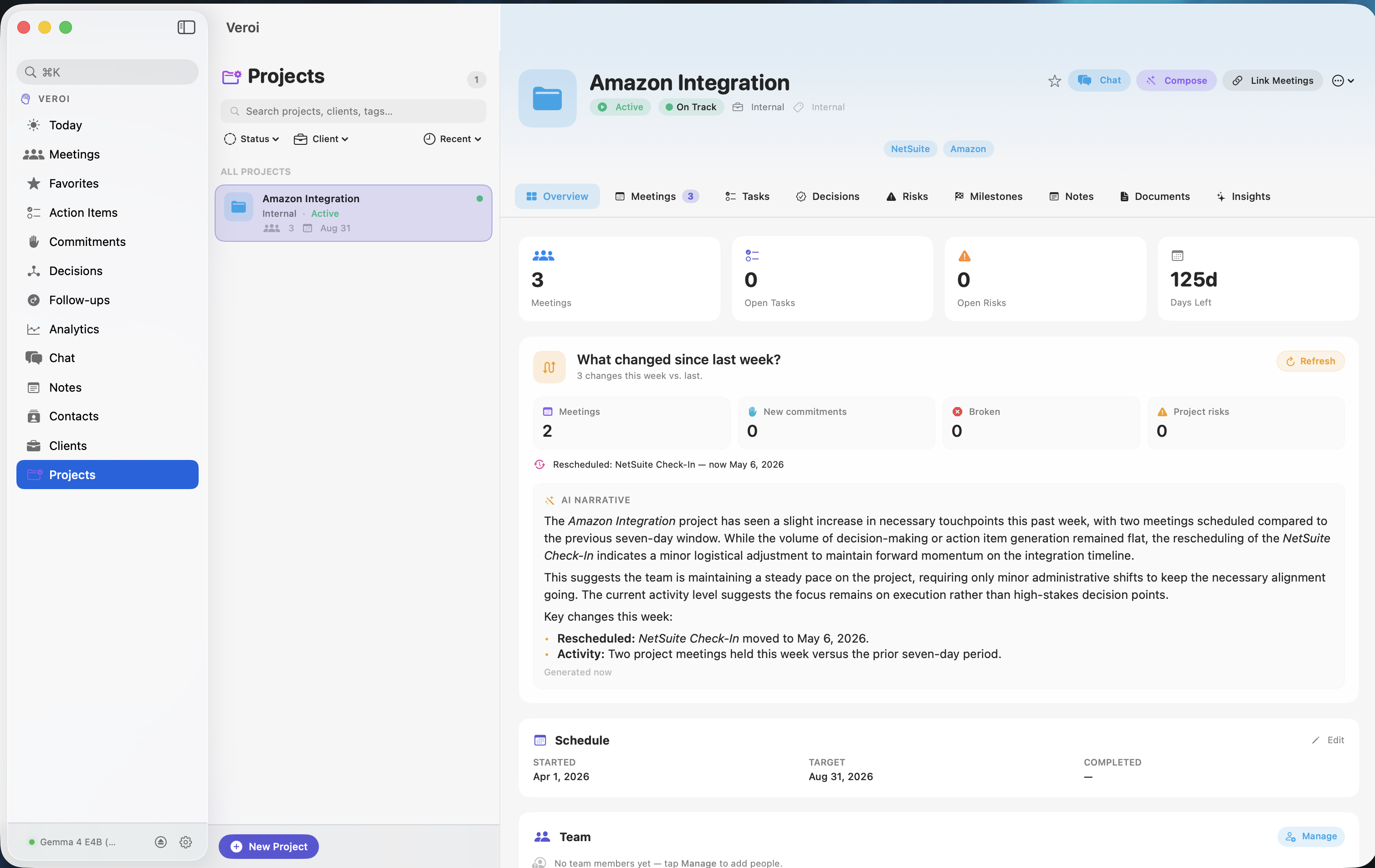Switch to the Milestones tab
Image resolution: width=1375 pixels, height=868 pixels.
point(989,196)
